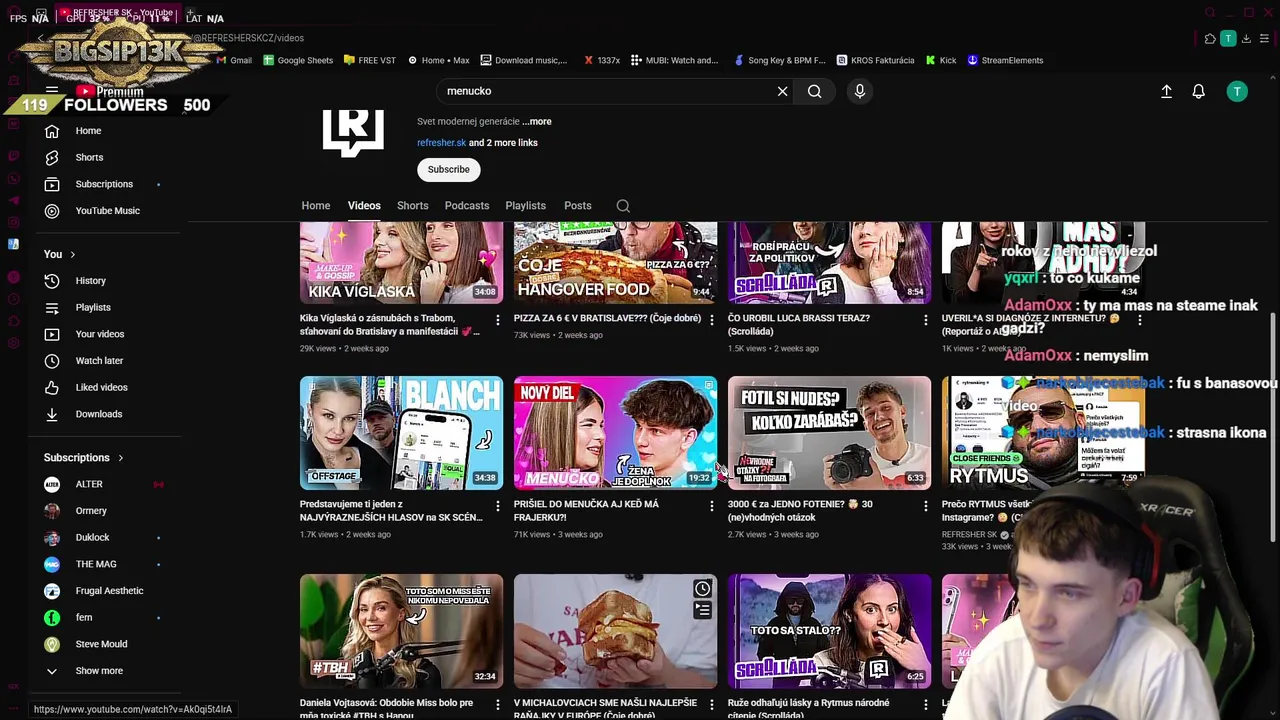Image resolution: width=1280 pixels, height=720 pixels.
Task: Open the Posts tab
Action: [577, 206]
